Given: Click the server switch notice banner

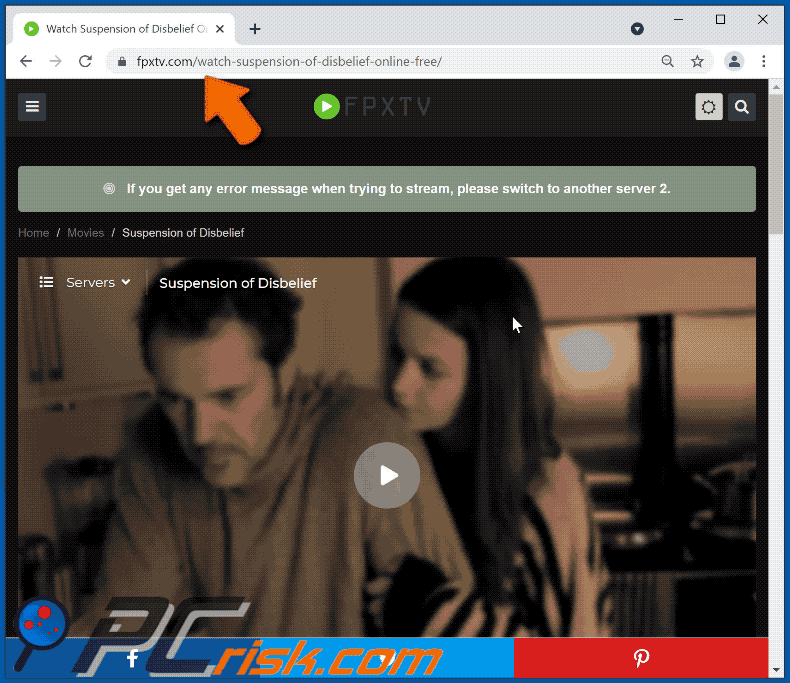Looking at the screenshot, I should 387,189.
